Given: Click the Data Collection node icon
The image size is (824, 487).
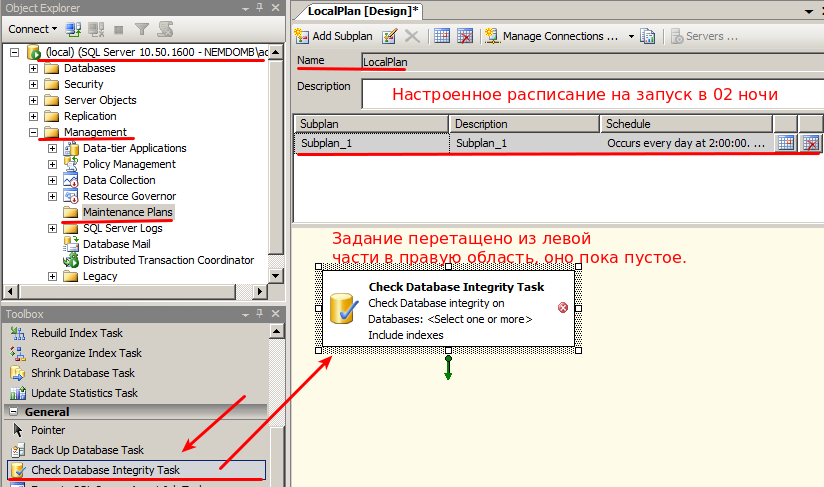Looking at the screenshot, I should pyautogui.click(x=71, y=180).
